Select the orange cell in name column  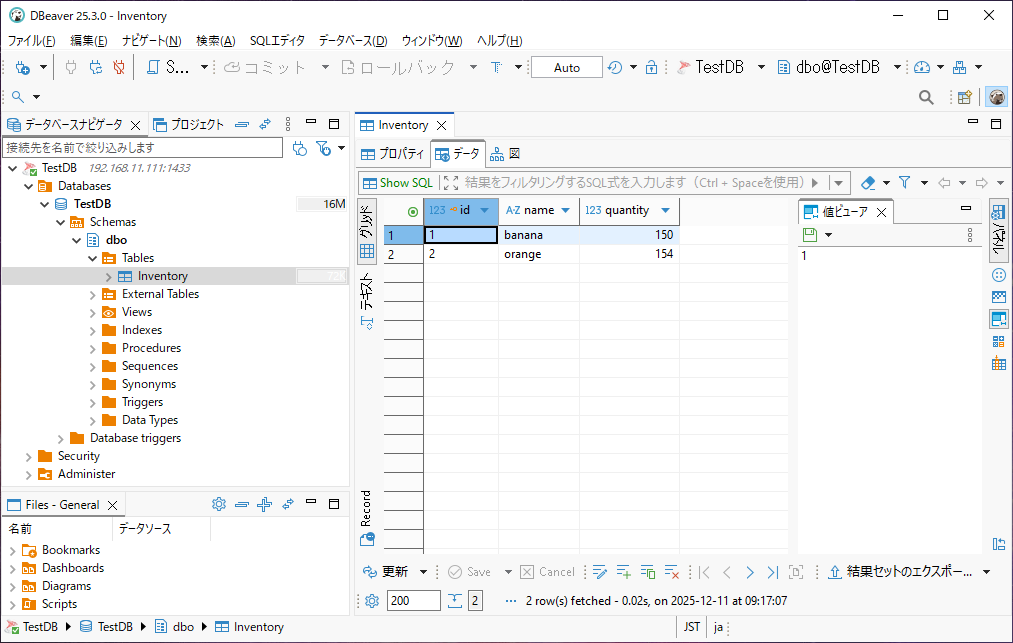coord(524,254)
